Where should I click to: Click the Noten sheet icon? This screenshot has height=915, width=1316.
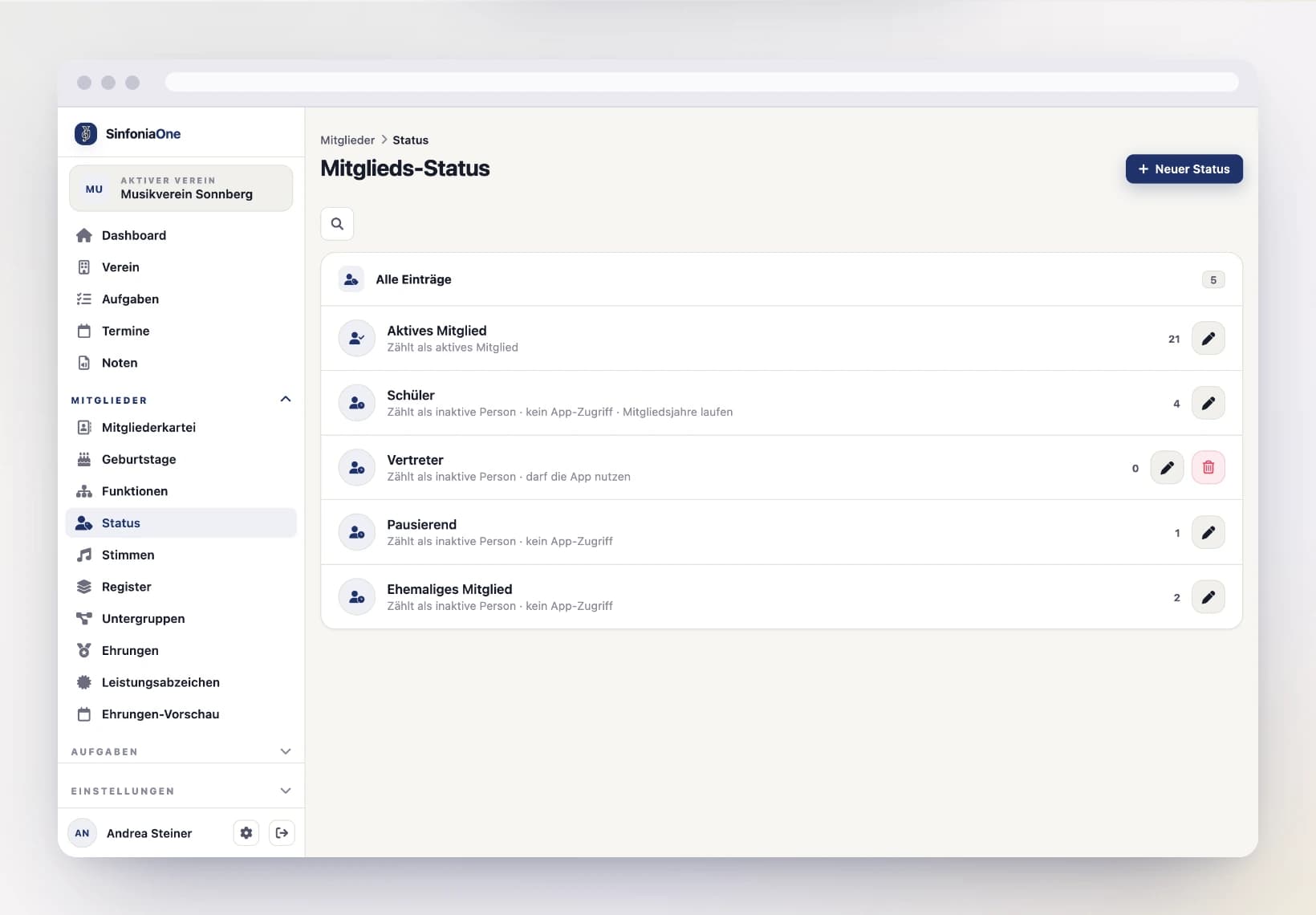(x=84, y=363)
